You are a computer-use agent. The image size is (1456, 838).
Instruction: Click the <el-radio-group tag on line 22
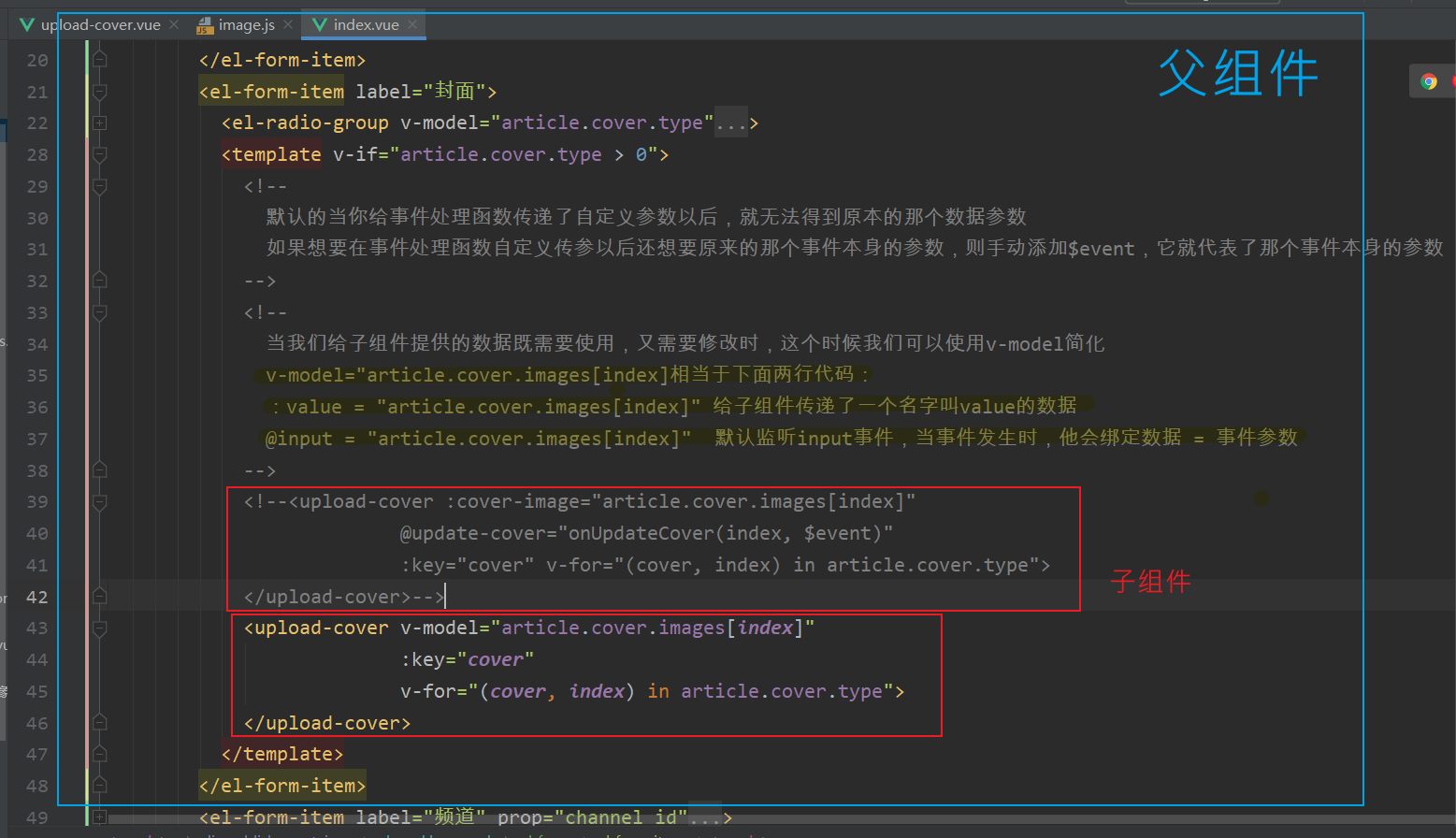305,123
